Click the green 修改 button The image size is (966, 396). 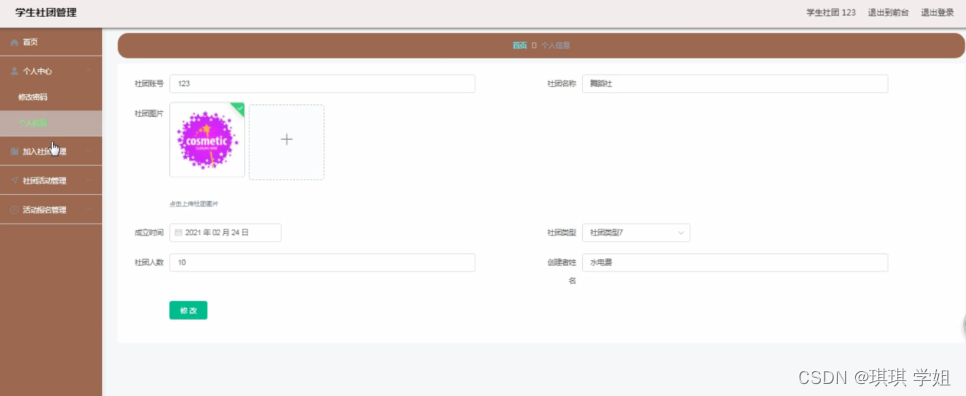[189, 310]
